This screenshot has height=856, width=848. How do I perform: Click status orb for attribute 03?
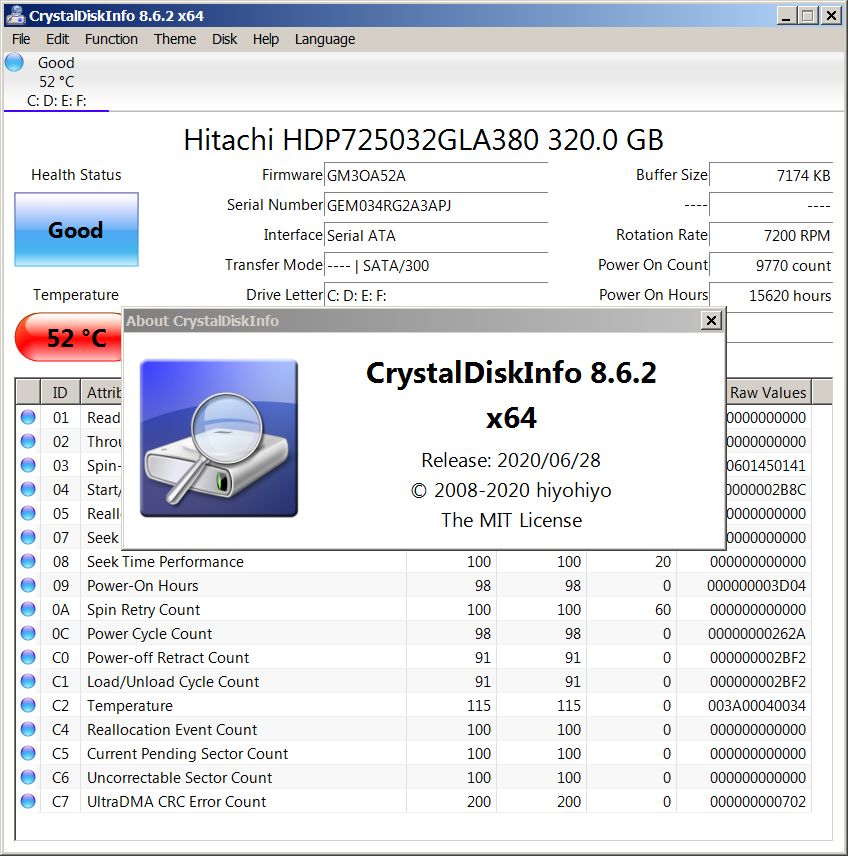(x=28, y=465)
